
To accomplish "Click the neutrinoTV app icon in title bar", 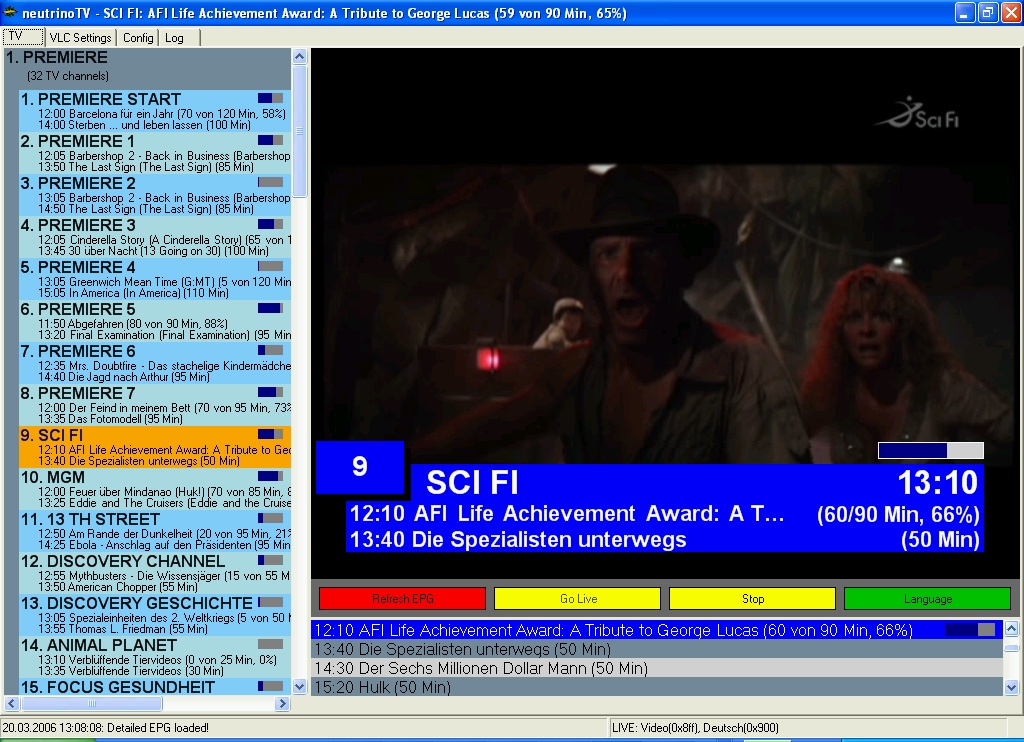I will tap(12, 12).
